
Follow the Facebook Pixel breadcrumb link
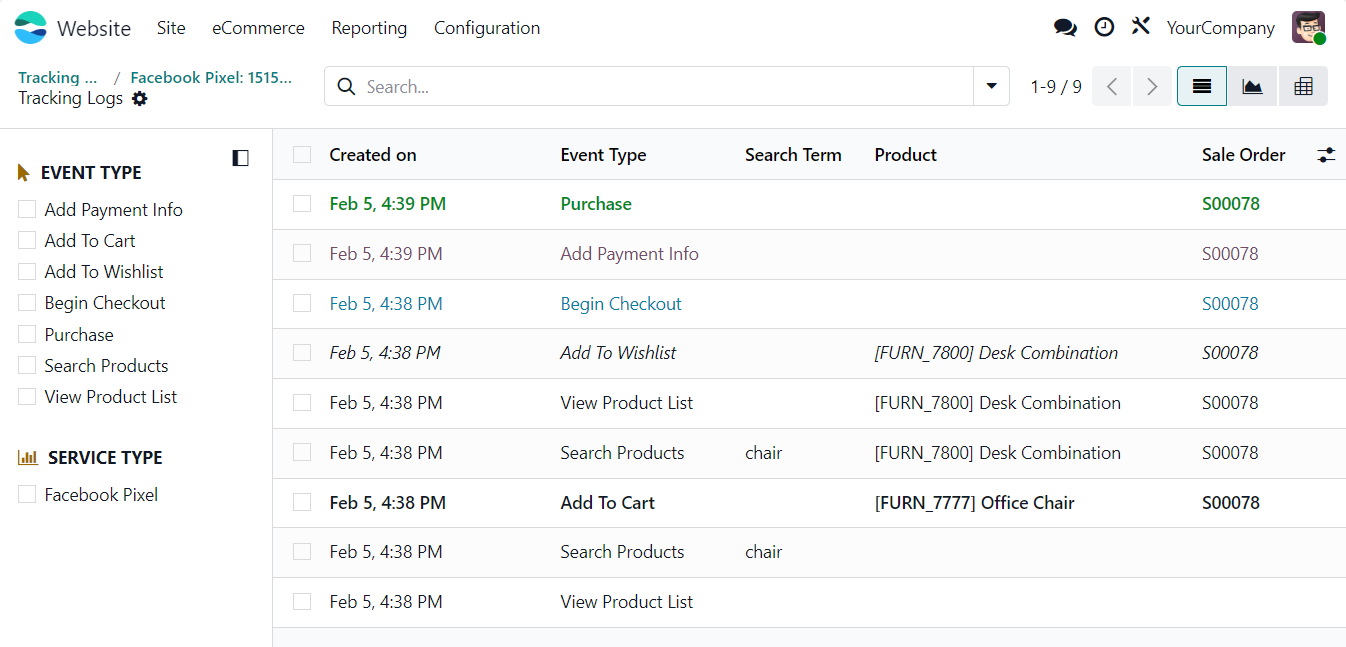point(211,77)
